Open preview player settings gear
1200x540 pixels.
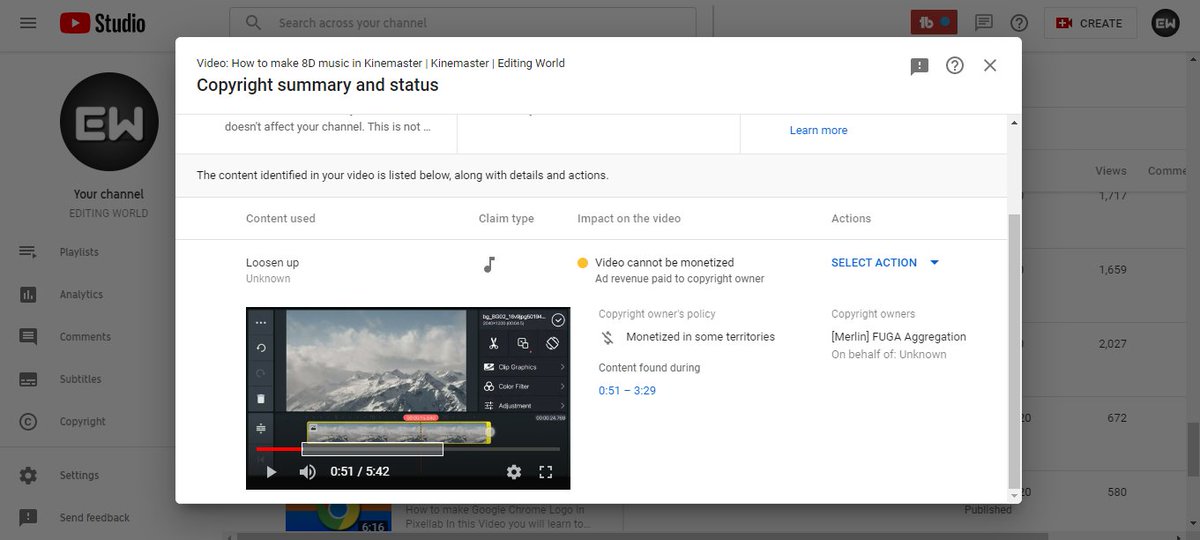(514, 472)
